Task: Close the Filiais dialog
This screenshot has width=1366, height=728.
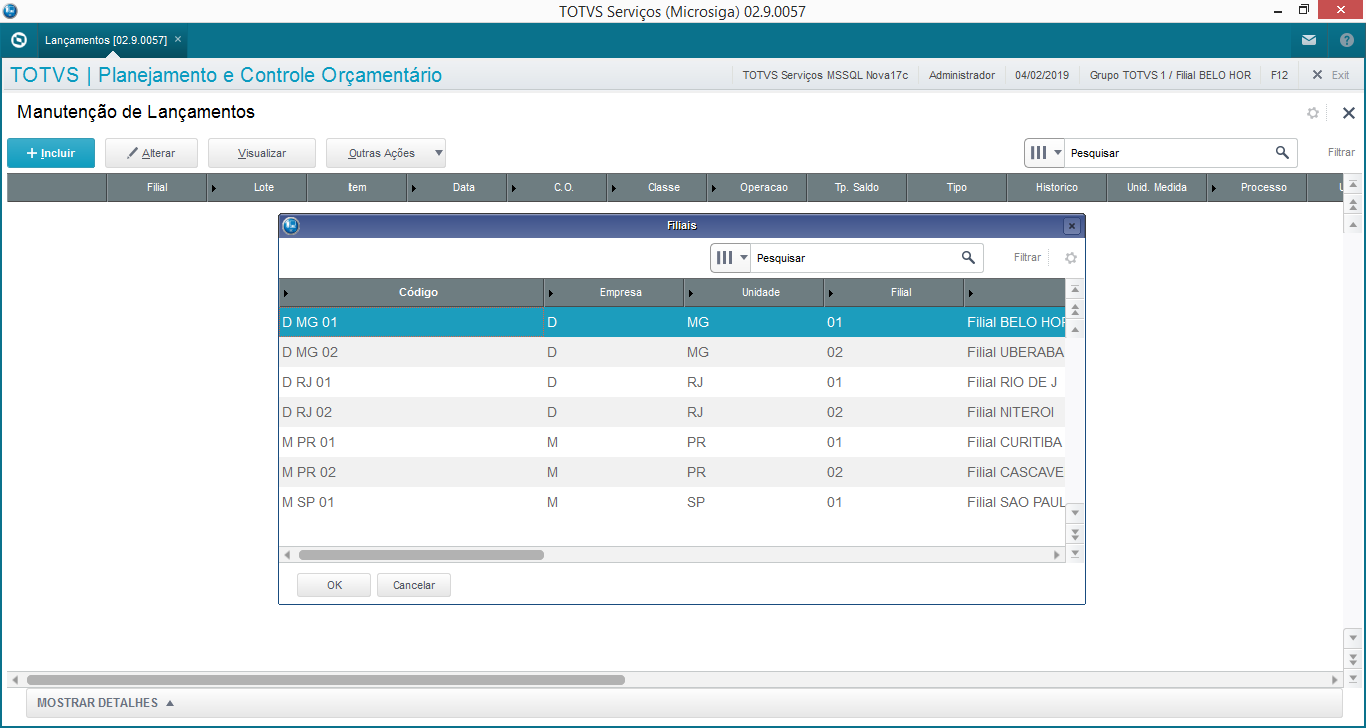Action: coord(1071,226)
